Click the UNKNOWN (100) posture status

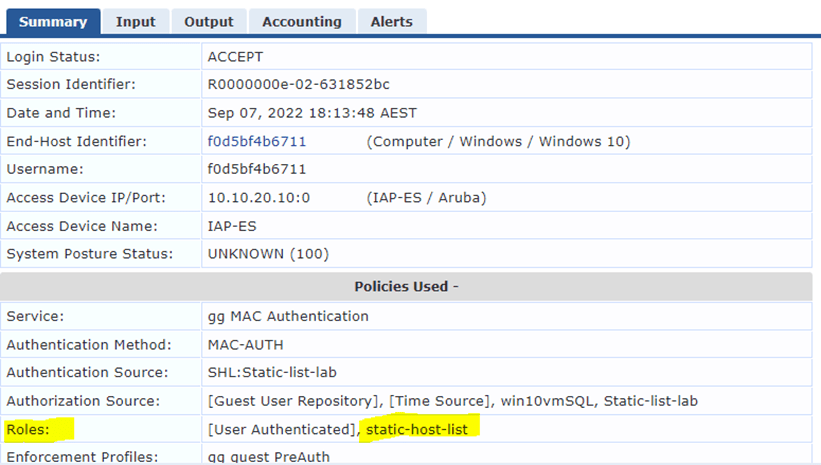268,253
